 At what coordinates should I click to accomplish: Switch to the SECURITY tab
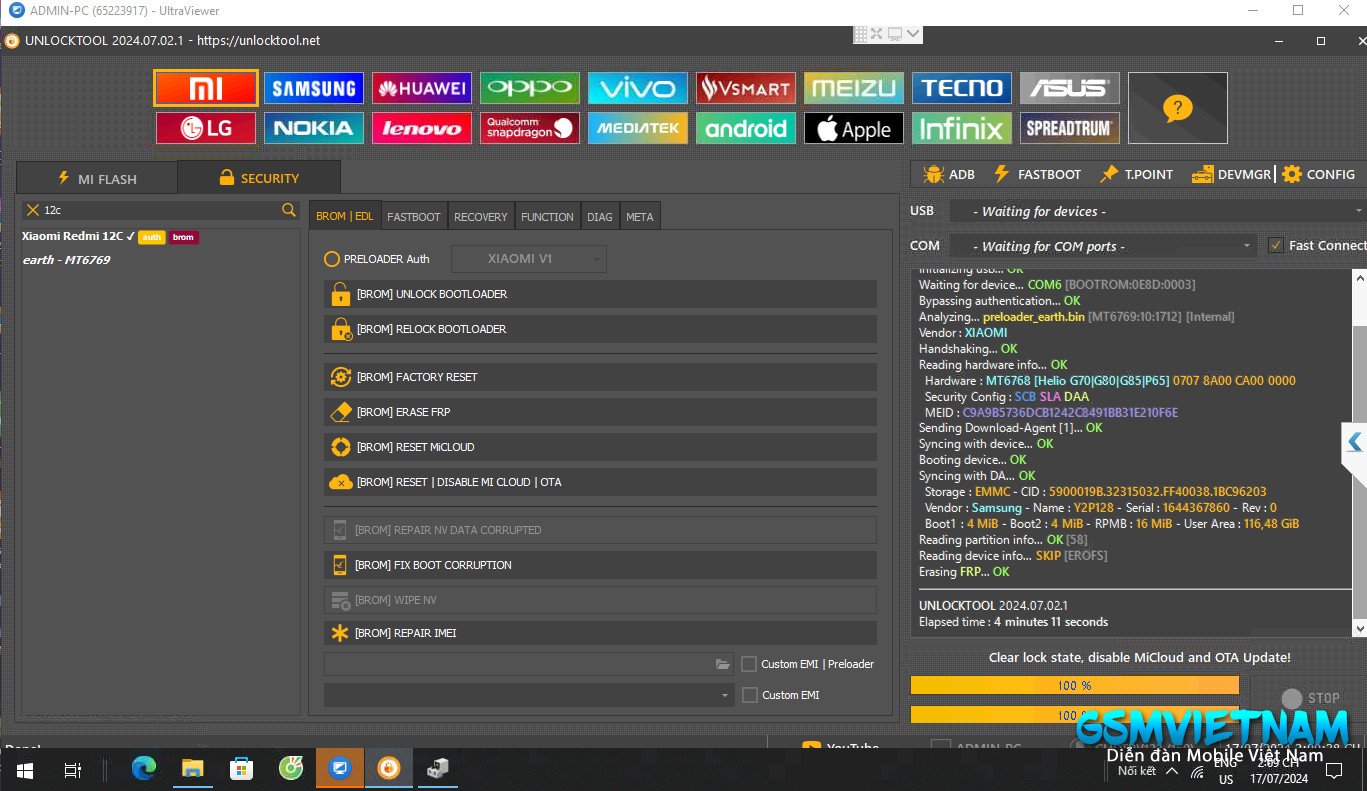tap(259, 178)
